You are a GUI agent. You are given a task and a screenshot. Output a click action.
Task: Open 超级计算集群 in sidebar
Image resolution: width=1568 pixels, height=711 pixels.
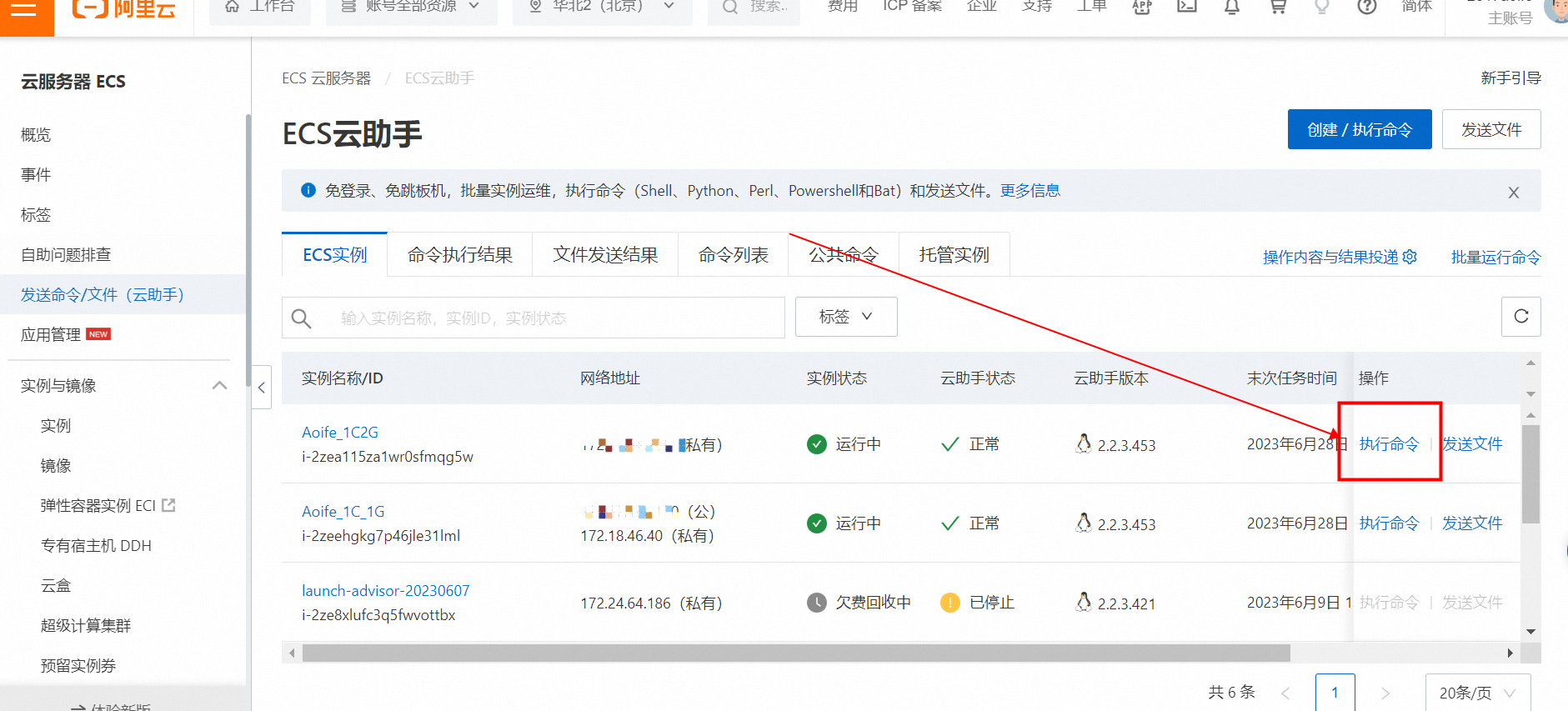86,626
